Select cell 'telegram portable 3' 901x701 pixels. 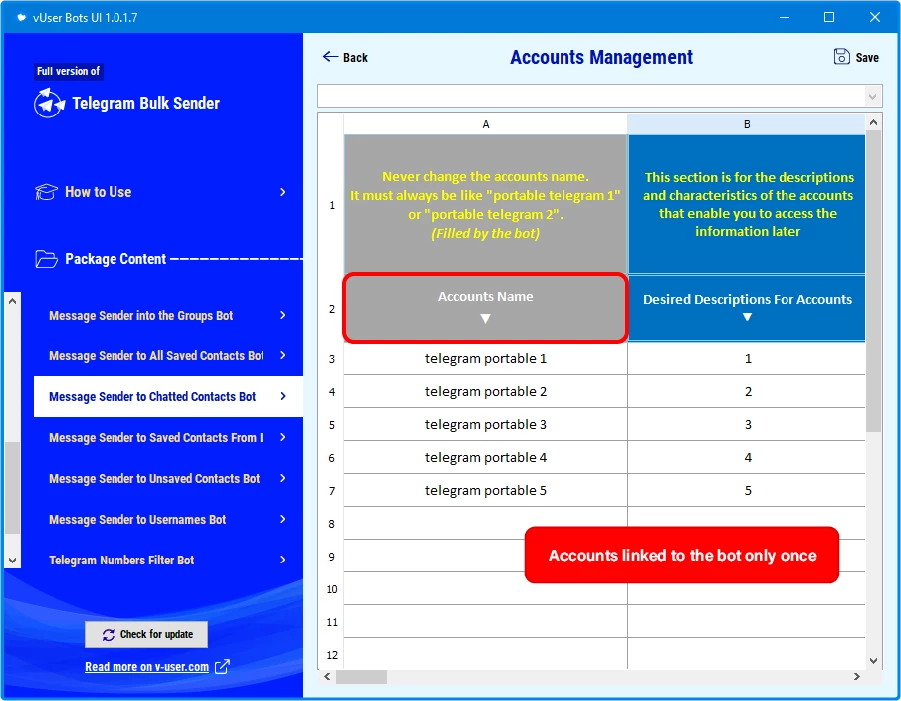pos(486,425)
